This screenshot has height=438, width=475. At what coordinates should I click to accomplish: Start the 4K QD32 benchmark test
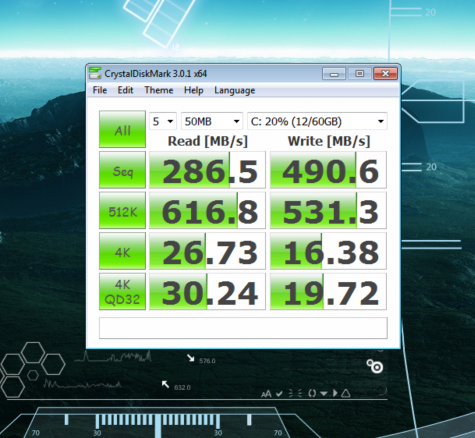[x=122, y=292]
